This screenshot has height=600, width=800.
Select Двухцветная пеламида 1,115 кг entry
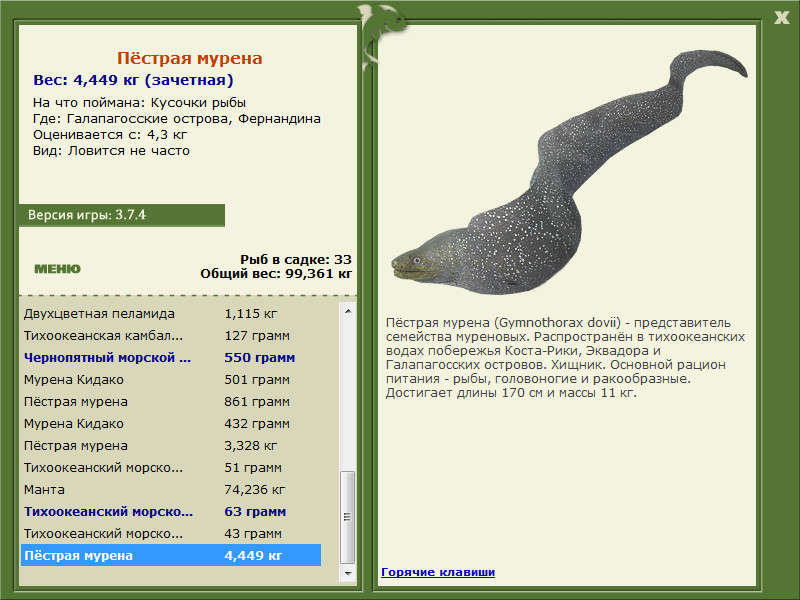pyautogui.click(x=171, y=314)
